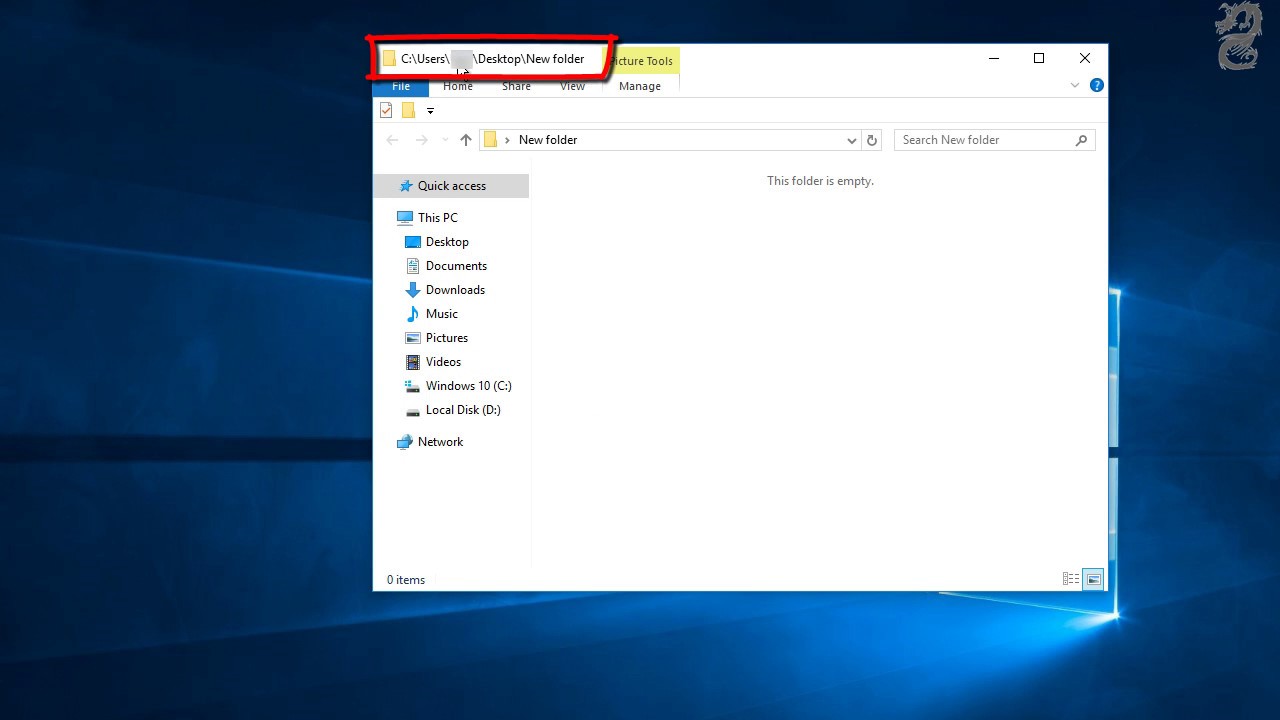Expand the ribbon with the chevron
Image resolution: width=1280 pixels, height=720 pixels.
(1075, 86)
